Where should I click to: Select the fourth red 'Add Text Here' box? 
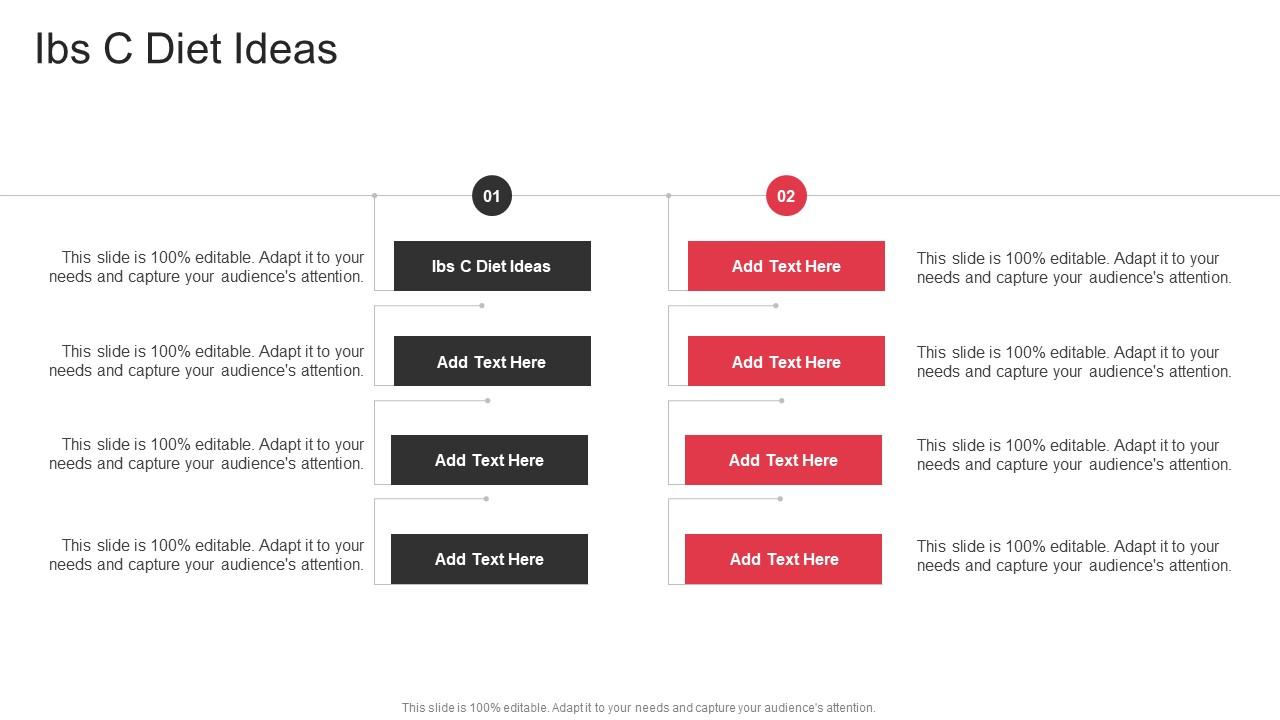(783, 559)
